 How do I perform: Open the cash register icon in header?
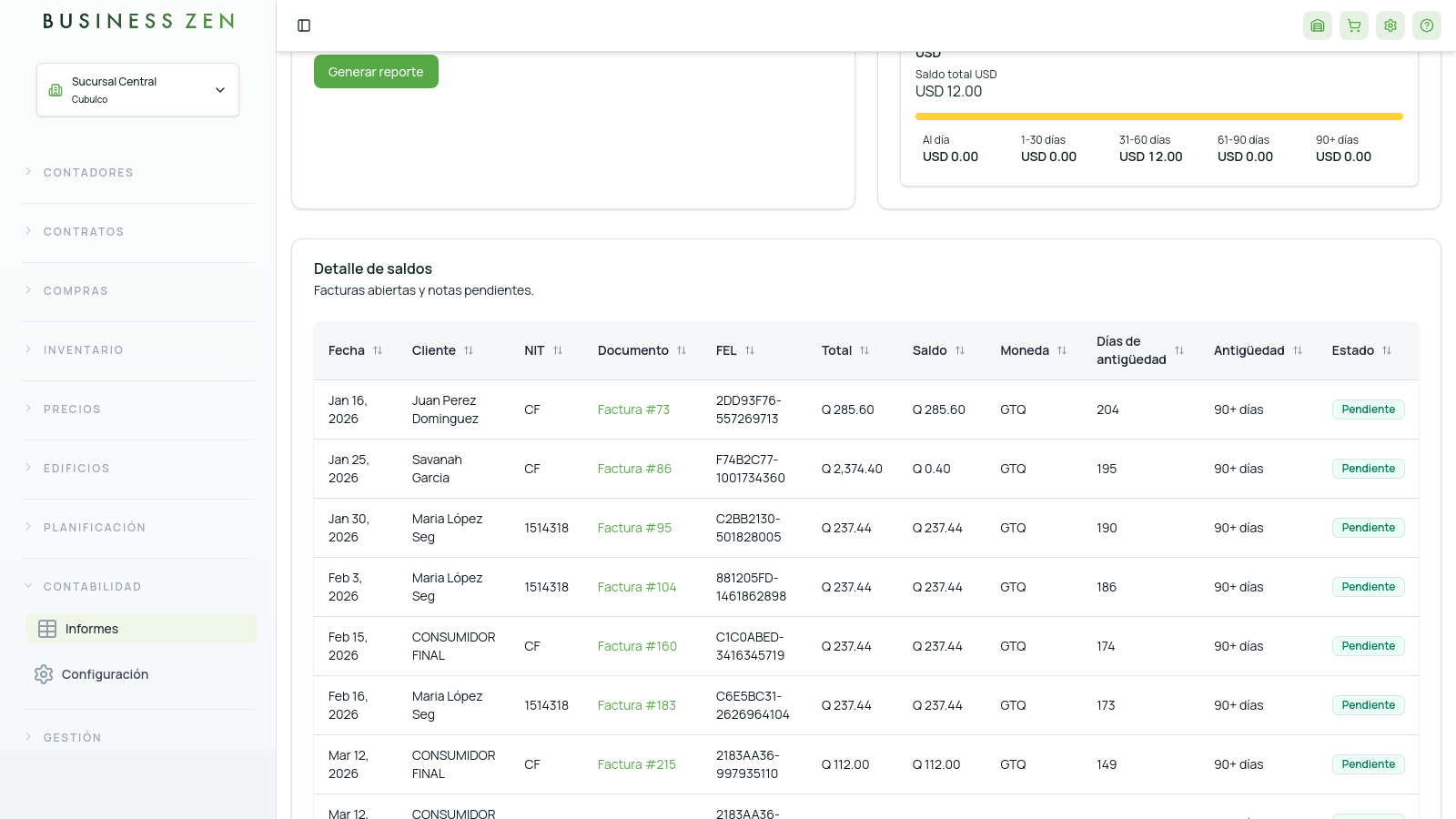pyautogui.click(x=1318, y=25)
